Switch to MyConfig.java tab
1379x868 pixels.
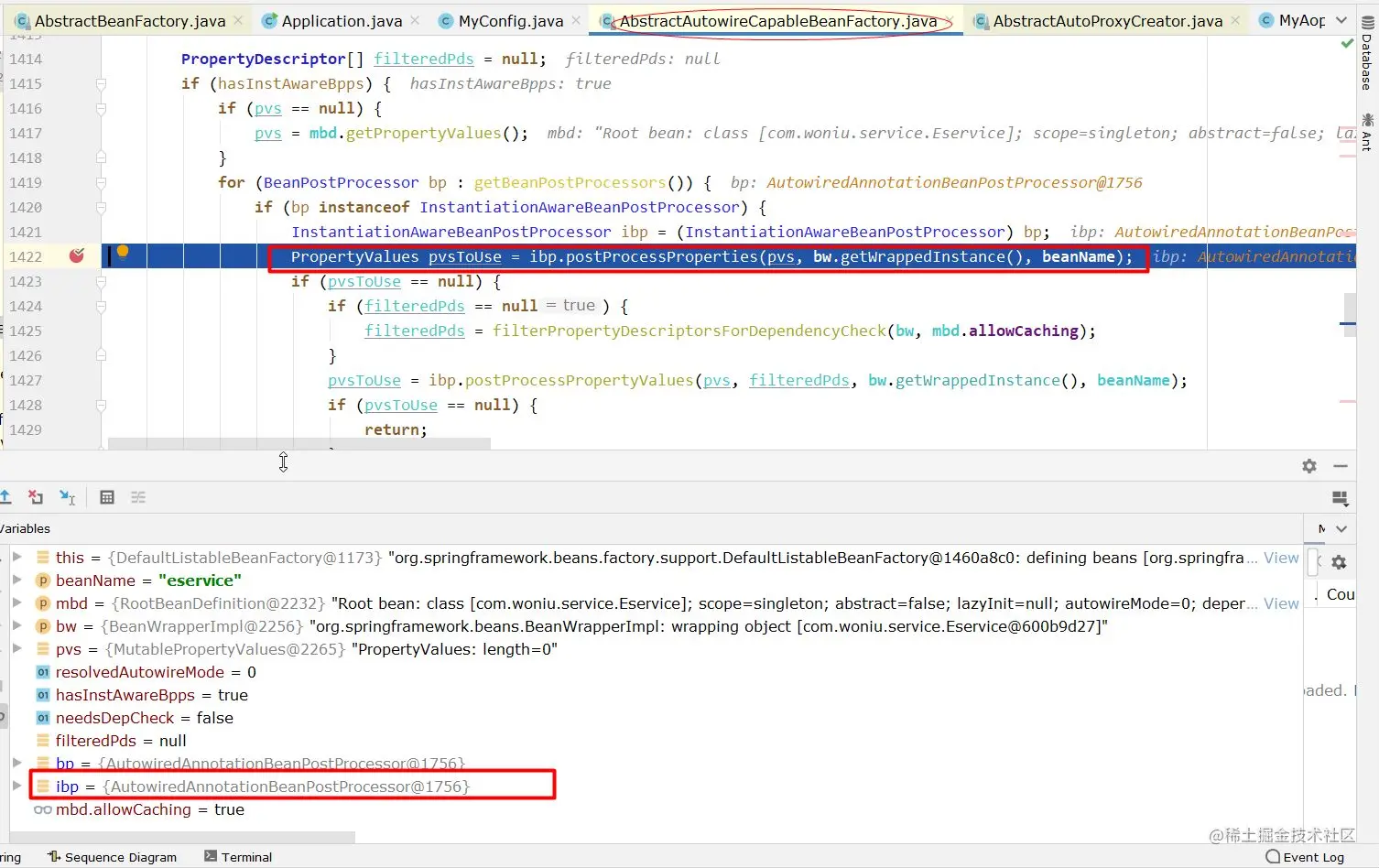point(511,21)
